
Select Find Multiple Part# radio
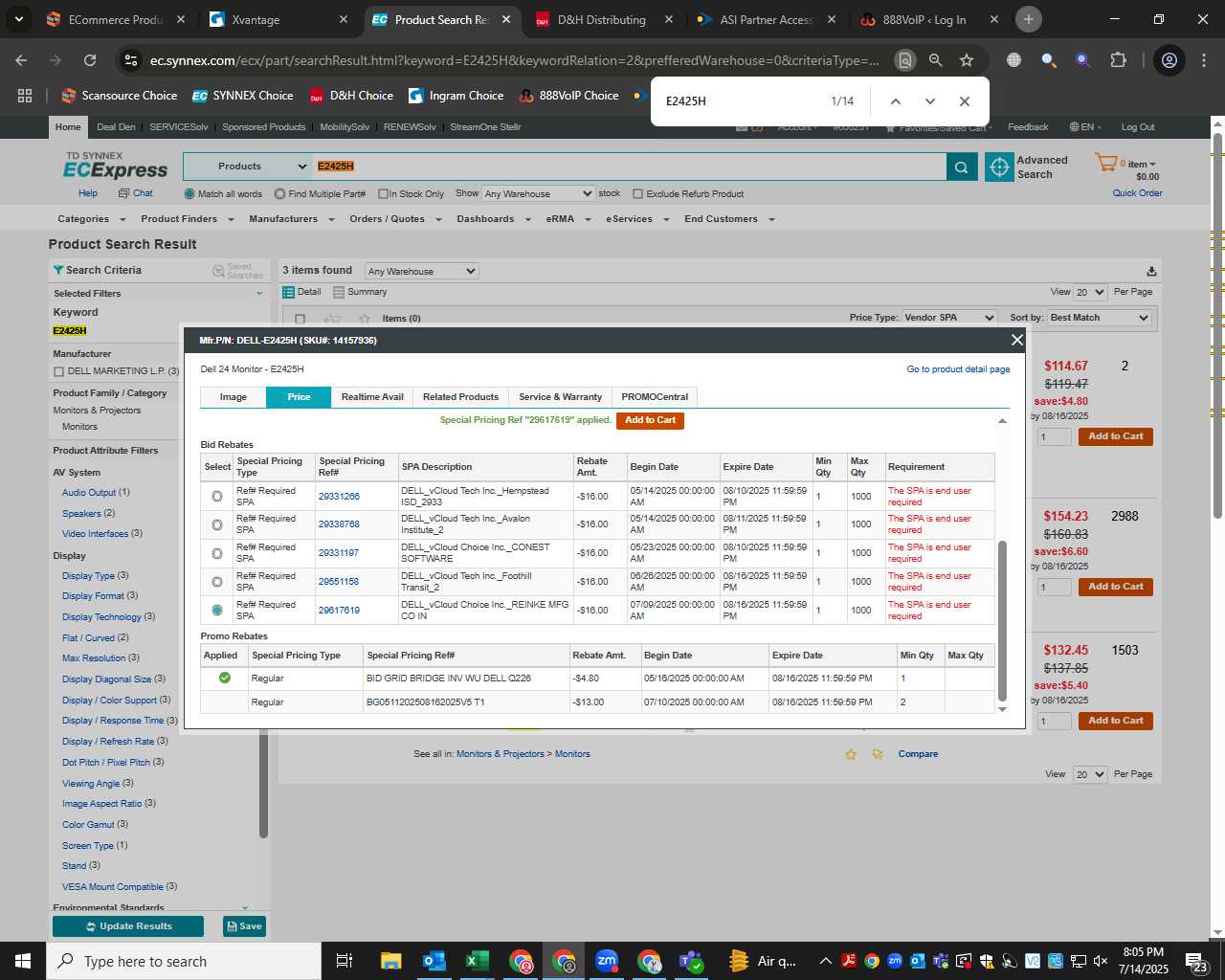[279, 193]
